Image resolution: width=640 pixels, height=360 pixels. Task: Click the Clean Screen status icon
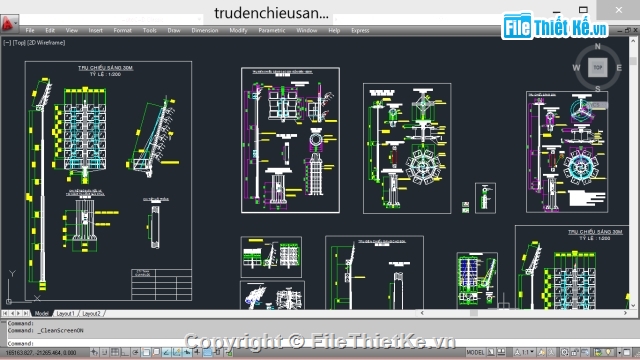pos(627,352)
